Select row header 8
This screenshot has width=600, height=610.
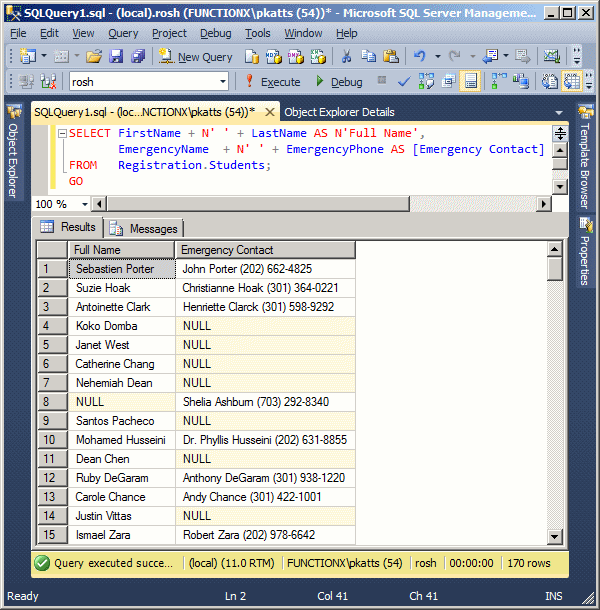52,402
